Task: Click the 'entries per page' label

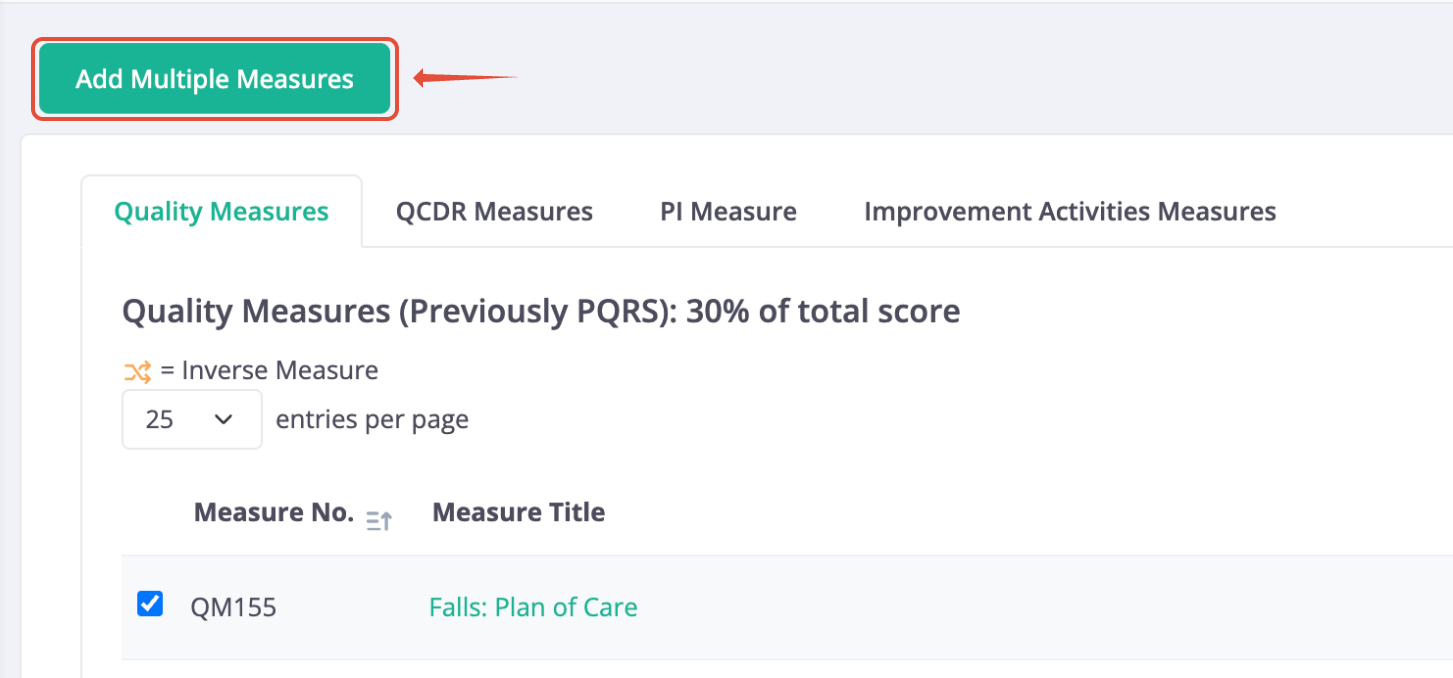Action: [372, 420]
